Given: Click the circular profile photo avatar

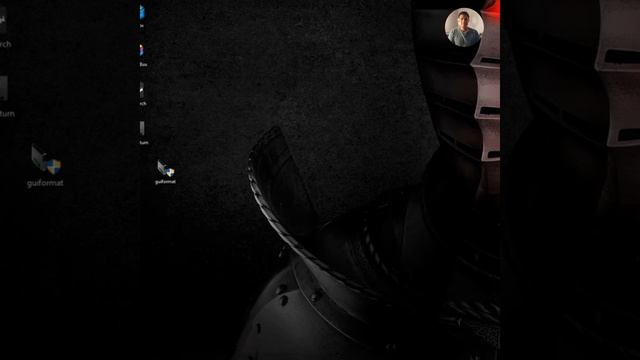Looking at the screenshot, I should pos(464,27).
